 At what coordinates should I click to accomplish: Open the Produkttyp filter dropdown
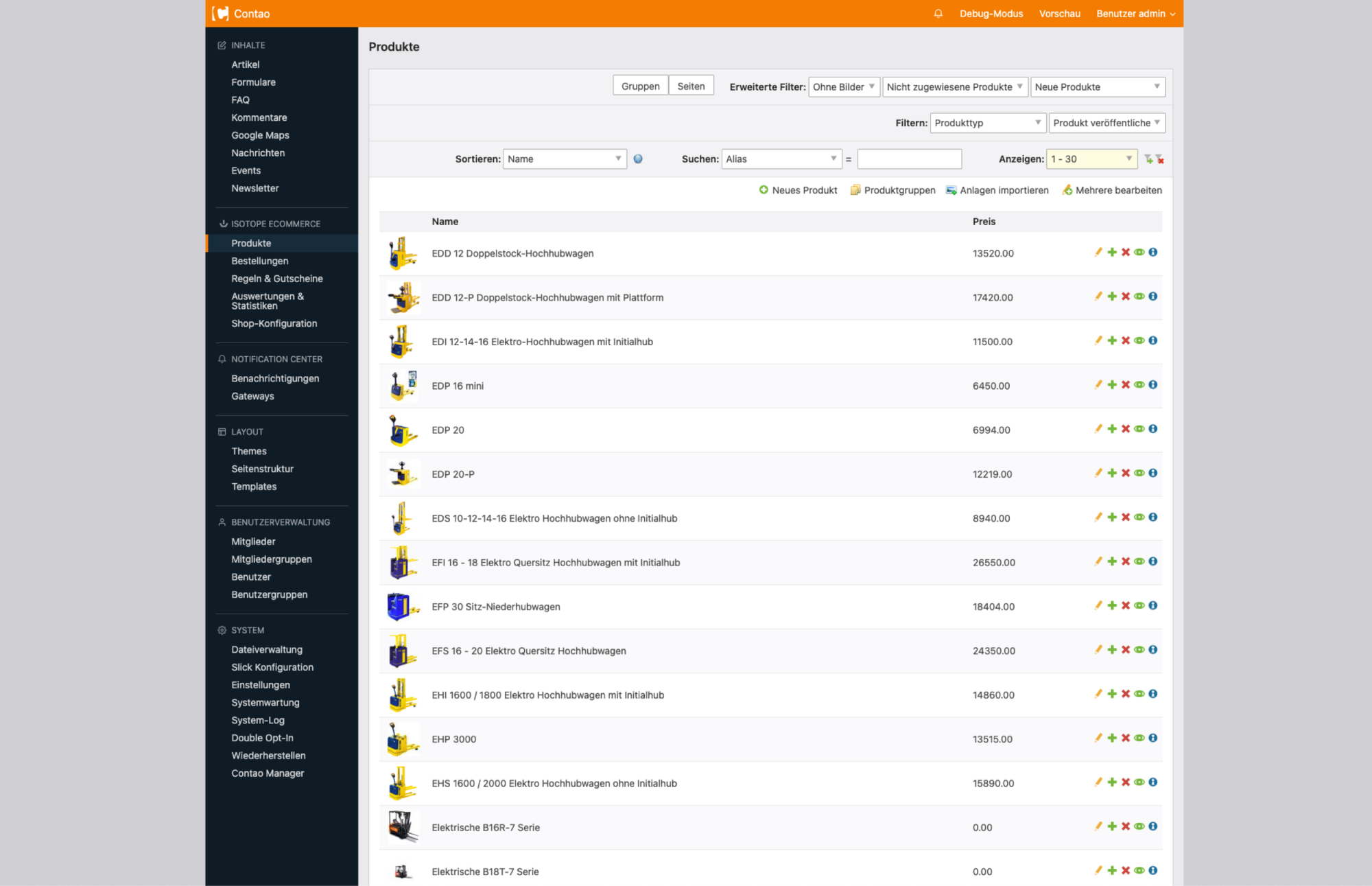[988, 123]
